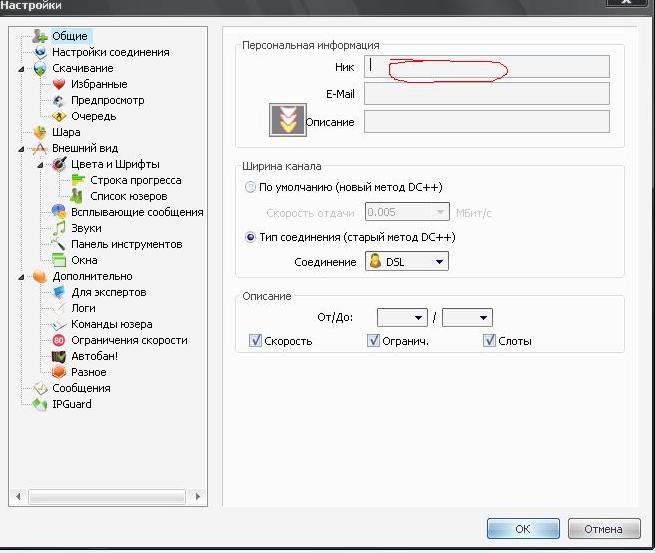Click the Общие tree icon
Screen dimensions: 655x553
coord(40,36)
